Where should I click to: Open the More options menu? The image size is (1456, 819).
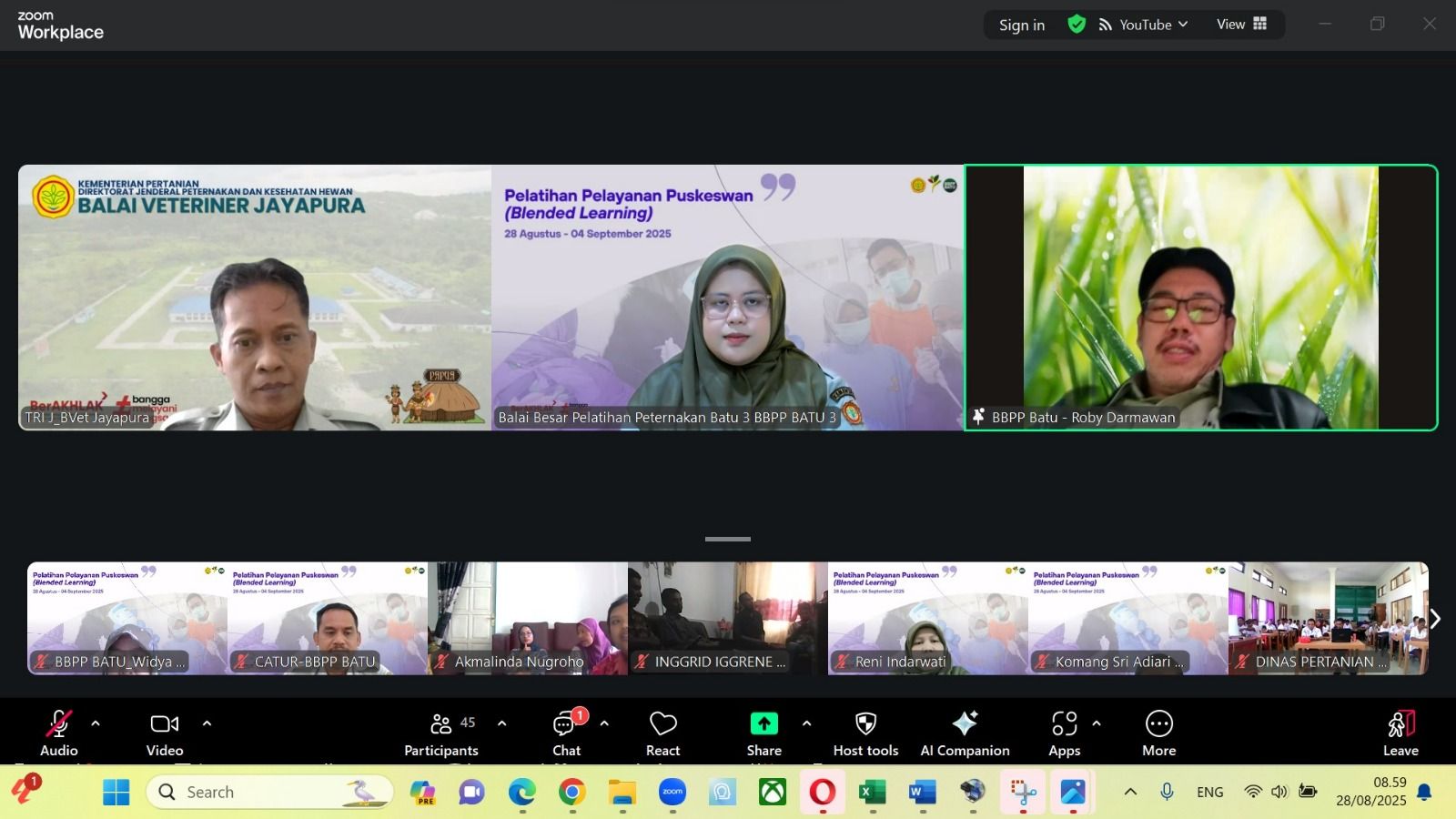[1159, 733]
